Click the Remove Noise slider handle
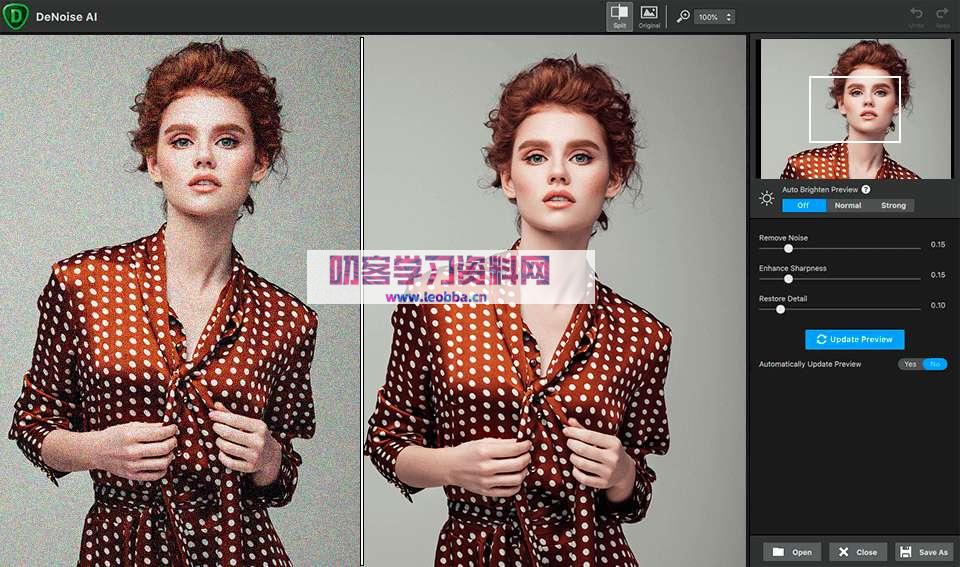The image size is (960, 567). pyautogui.click(x=789, y=249)
